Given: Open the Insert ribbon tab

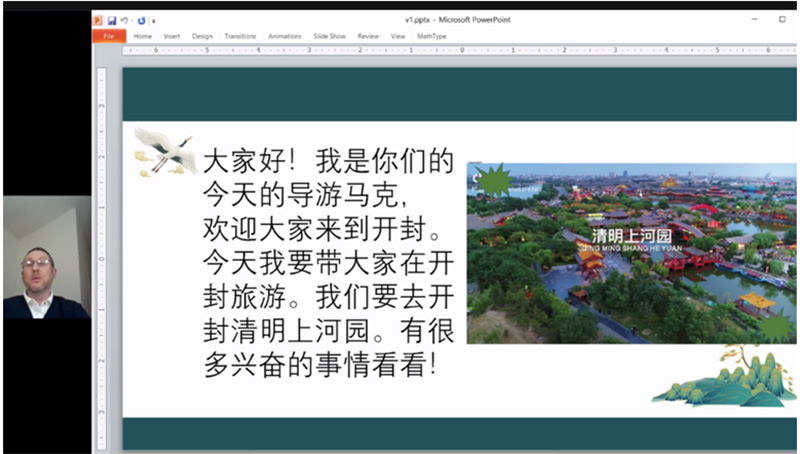Looking at the screenshot, I should pos(172,36).
